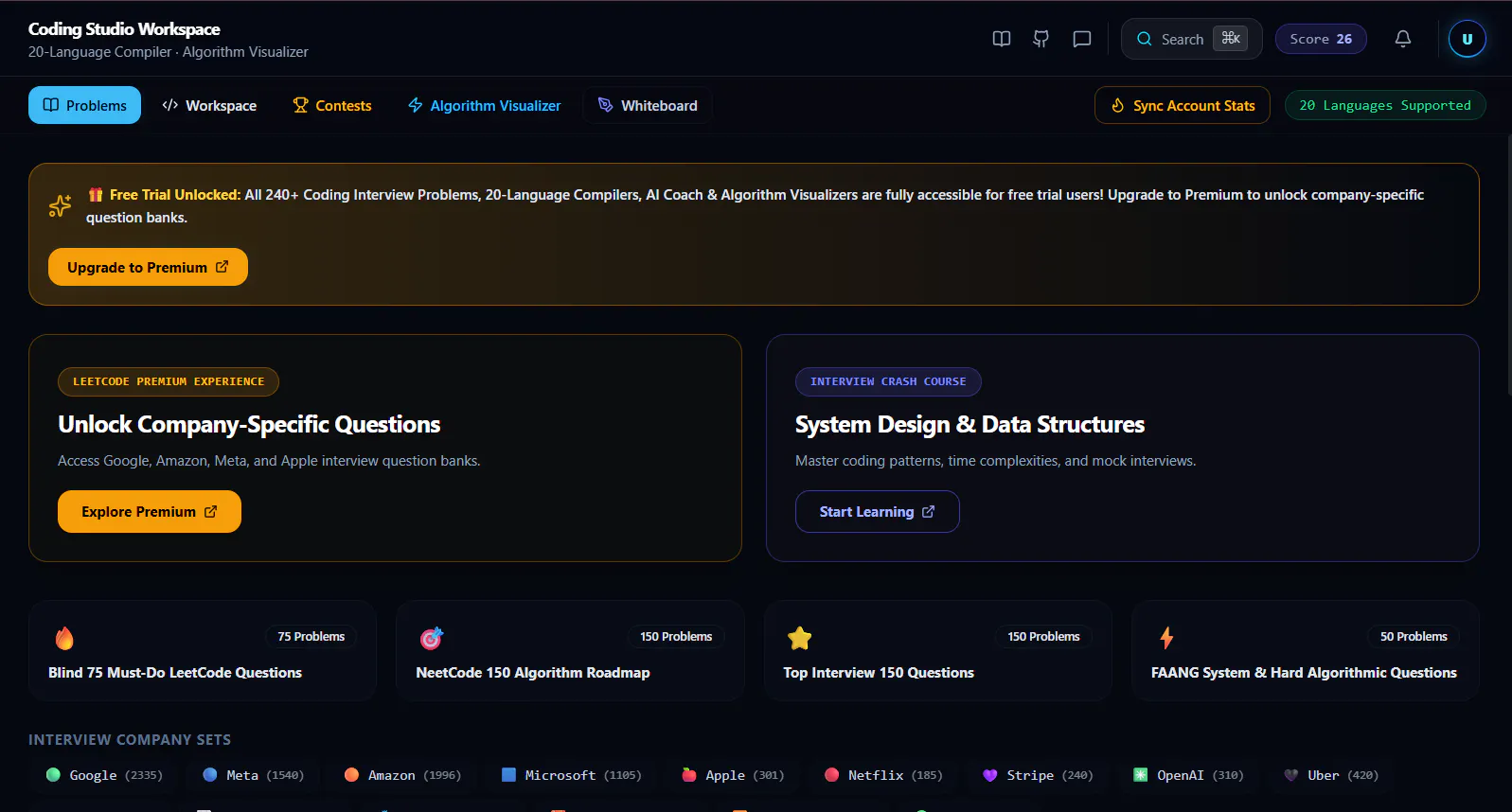The width and height of the screenshot is (1512, 812).
Task: Click System Design & Data Structures heading
Action: (x=969, y=424)
